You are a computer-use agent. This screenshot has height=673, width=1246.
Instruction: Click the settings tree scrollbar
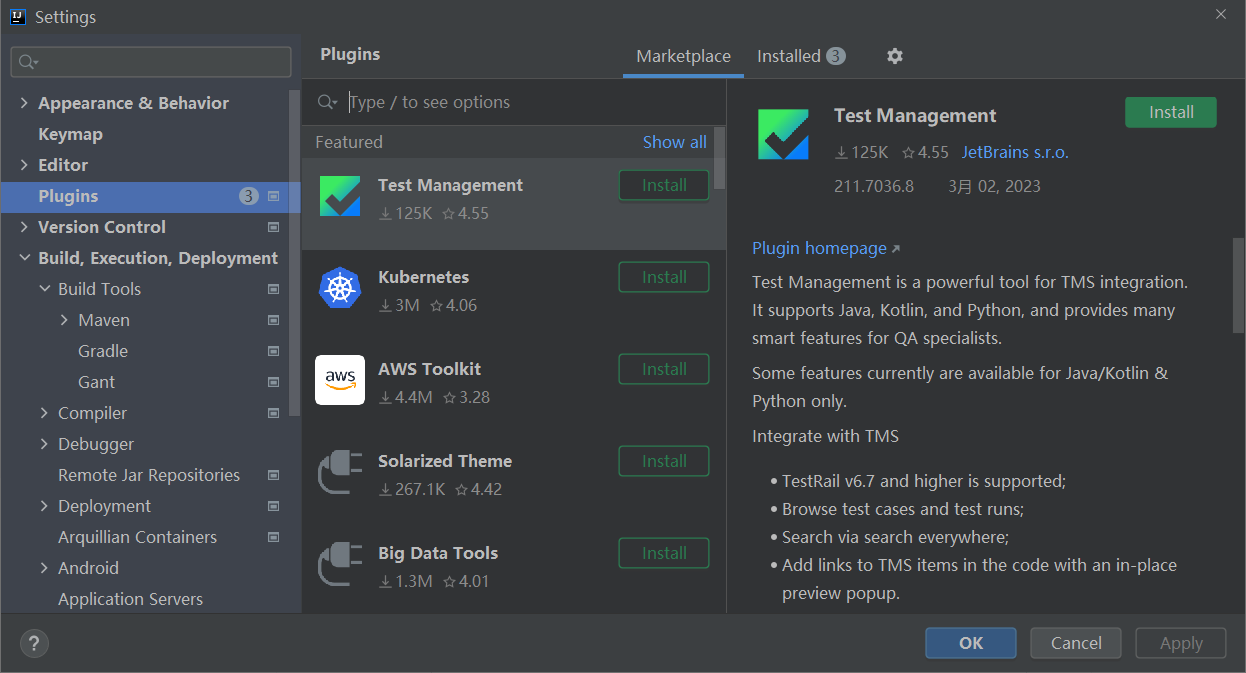click(x=294, y=253)
